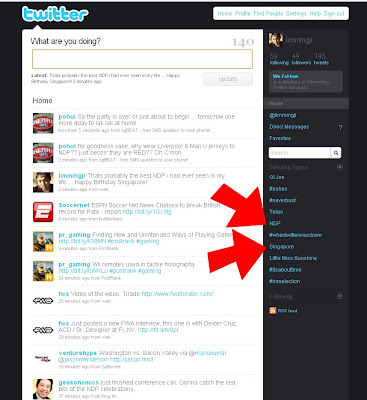This screenshot has height=400, width=367.
Task: Open Settings in the top navigation
Action: (296, 14)
